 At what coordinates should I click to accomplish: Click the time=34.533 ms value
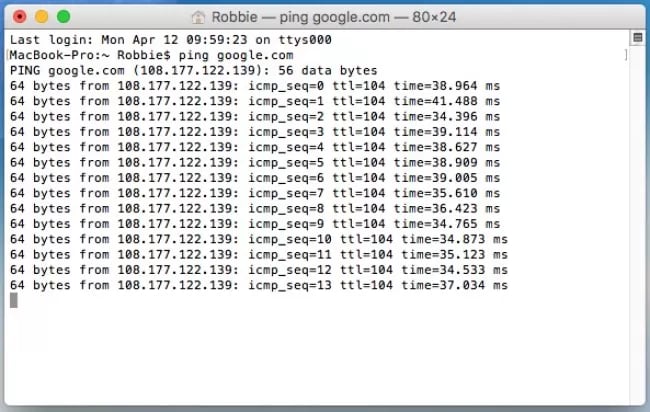click(454, 270)
